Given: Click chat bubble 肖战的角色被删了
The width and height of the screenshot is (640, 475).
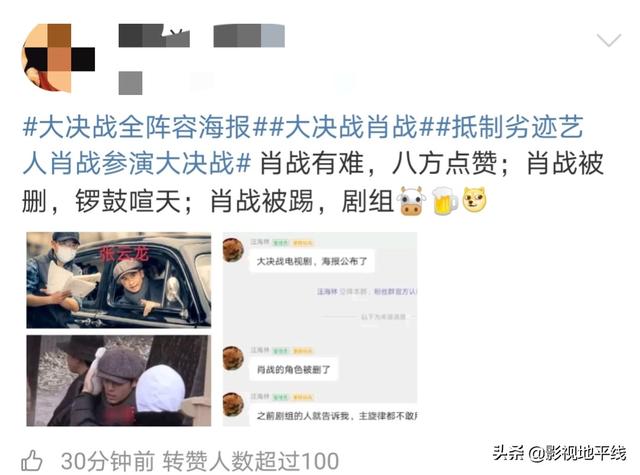Looking at the screenshot, I should 293,370.
